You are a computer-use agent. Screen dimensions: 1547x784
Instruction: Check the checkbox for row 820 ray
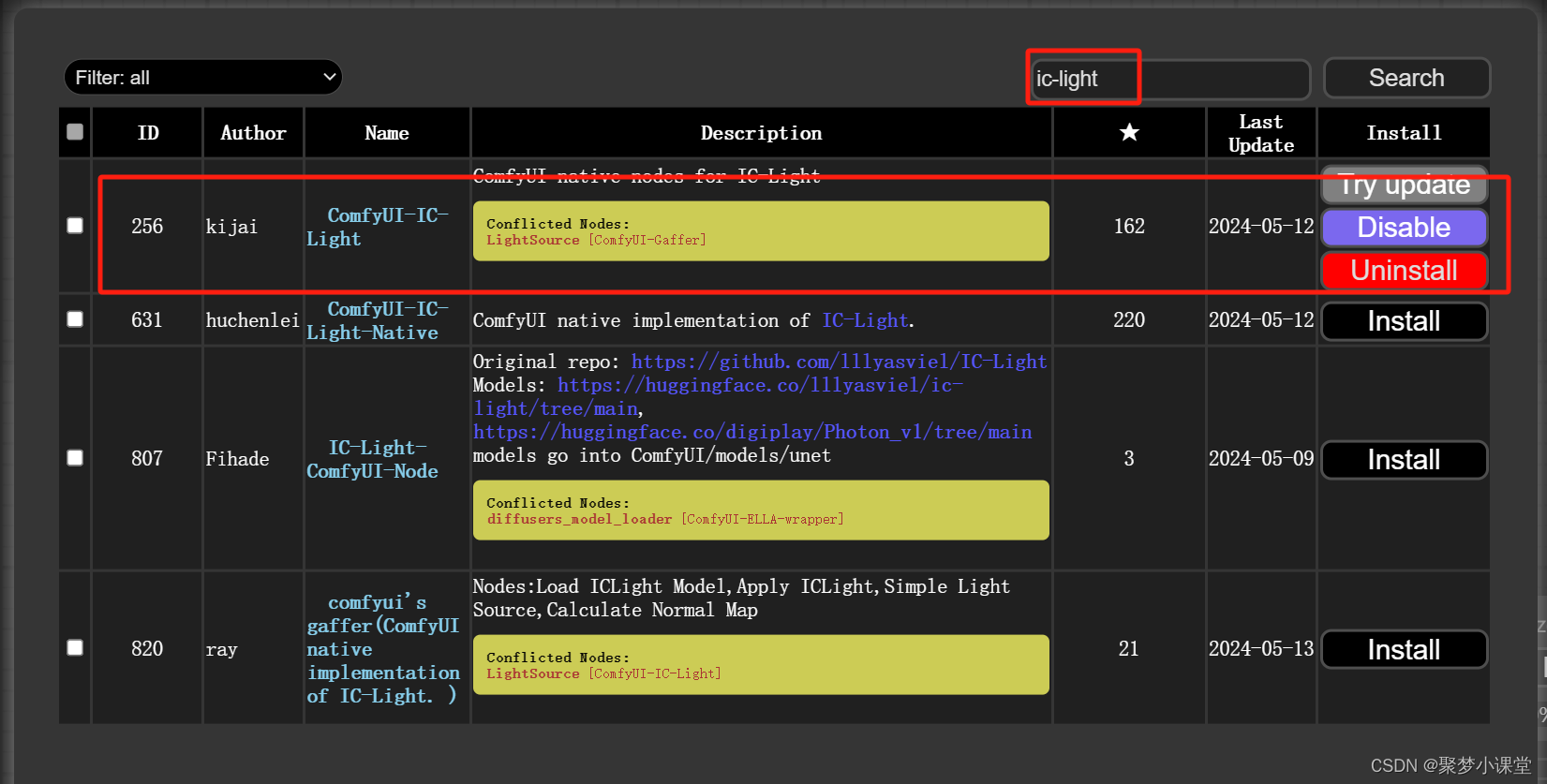(75, 648)
